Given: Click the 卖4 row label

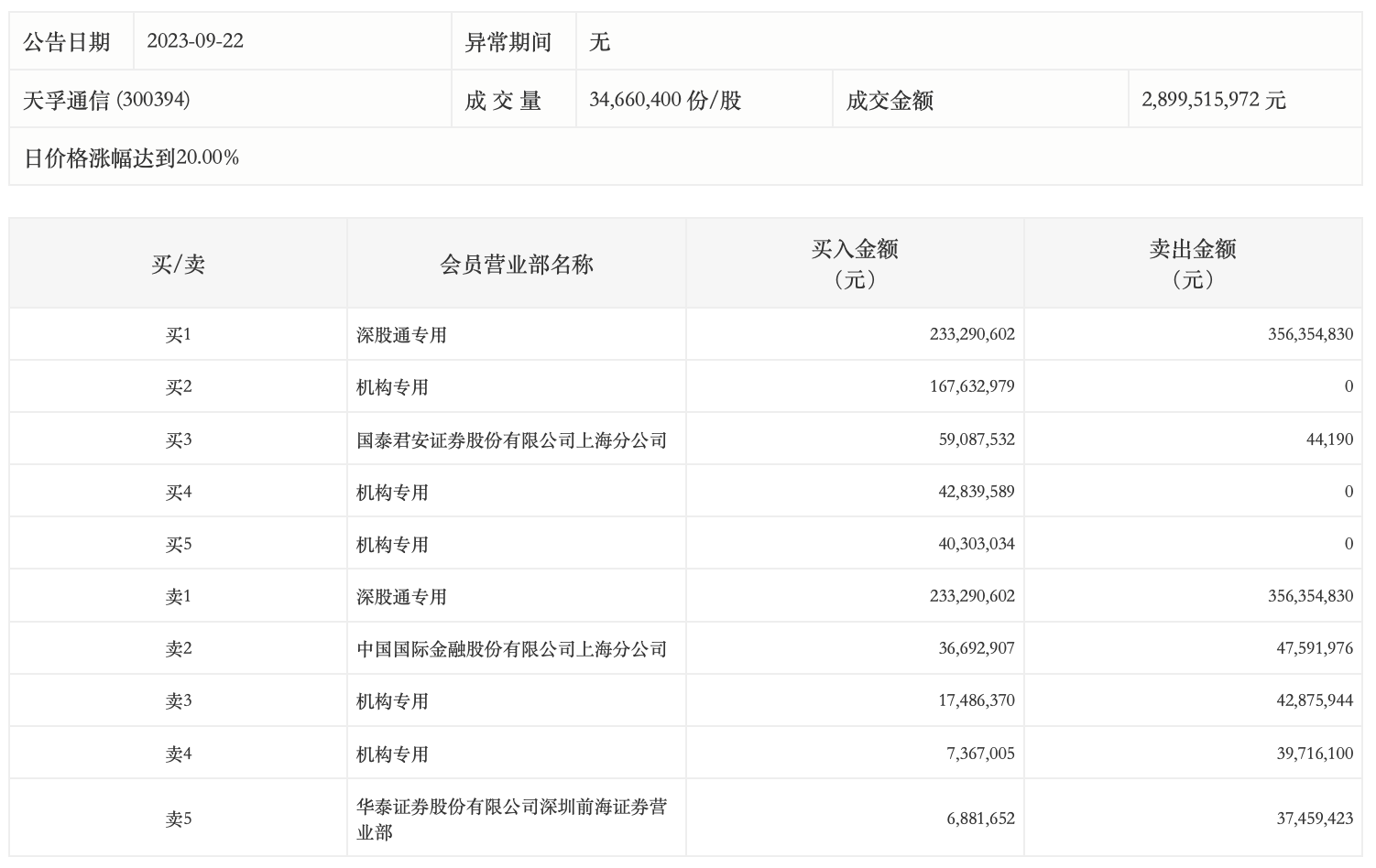Looking at the screenshot, I should click(178, 754).
